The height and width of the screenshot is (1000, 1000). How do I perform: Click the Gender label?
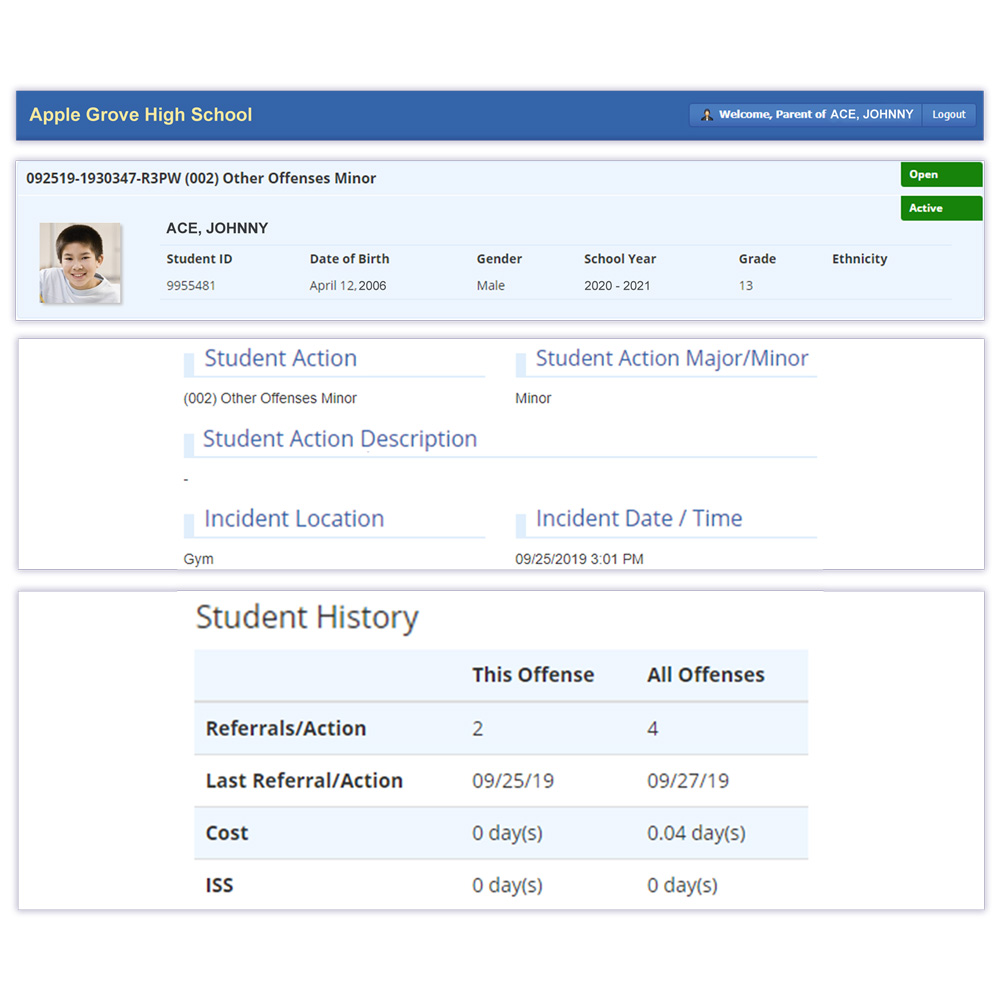(499, 259)
